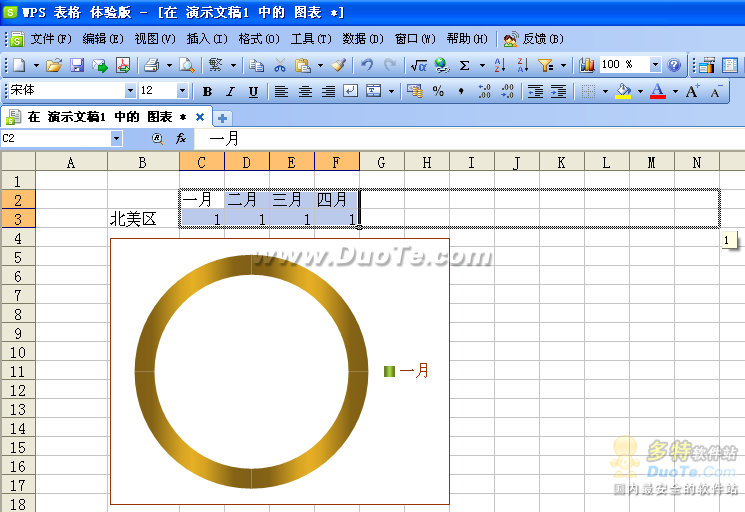This screenshot has height=512, width=745.
Task: Toggle Bold formatting
Action: click(x=207, y=91)
